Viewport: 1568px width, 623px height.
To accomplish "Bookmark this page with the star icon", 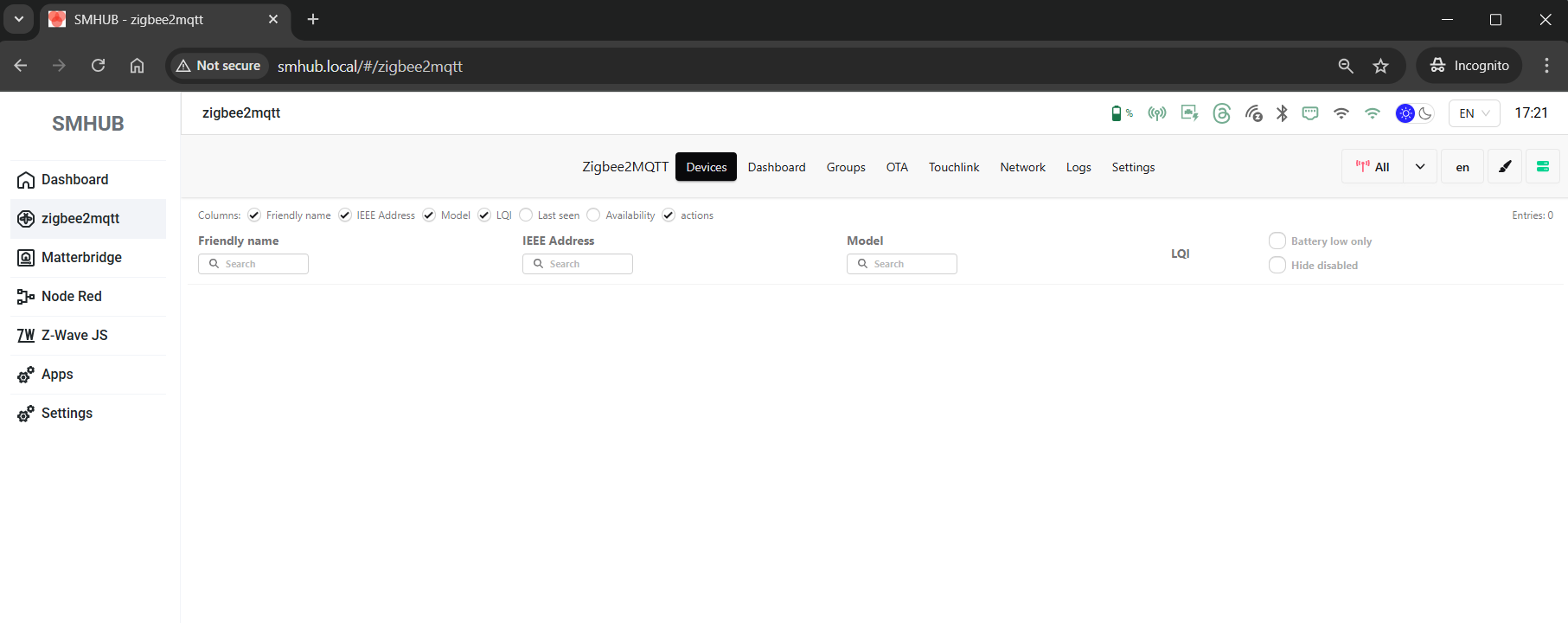I will pos(1380,66).
